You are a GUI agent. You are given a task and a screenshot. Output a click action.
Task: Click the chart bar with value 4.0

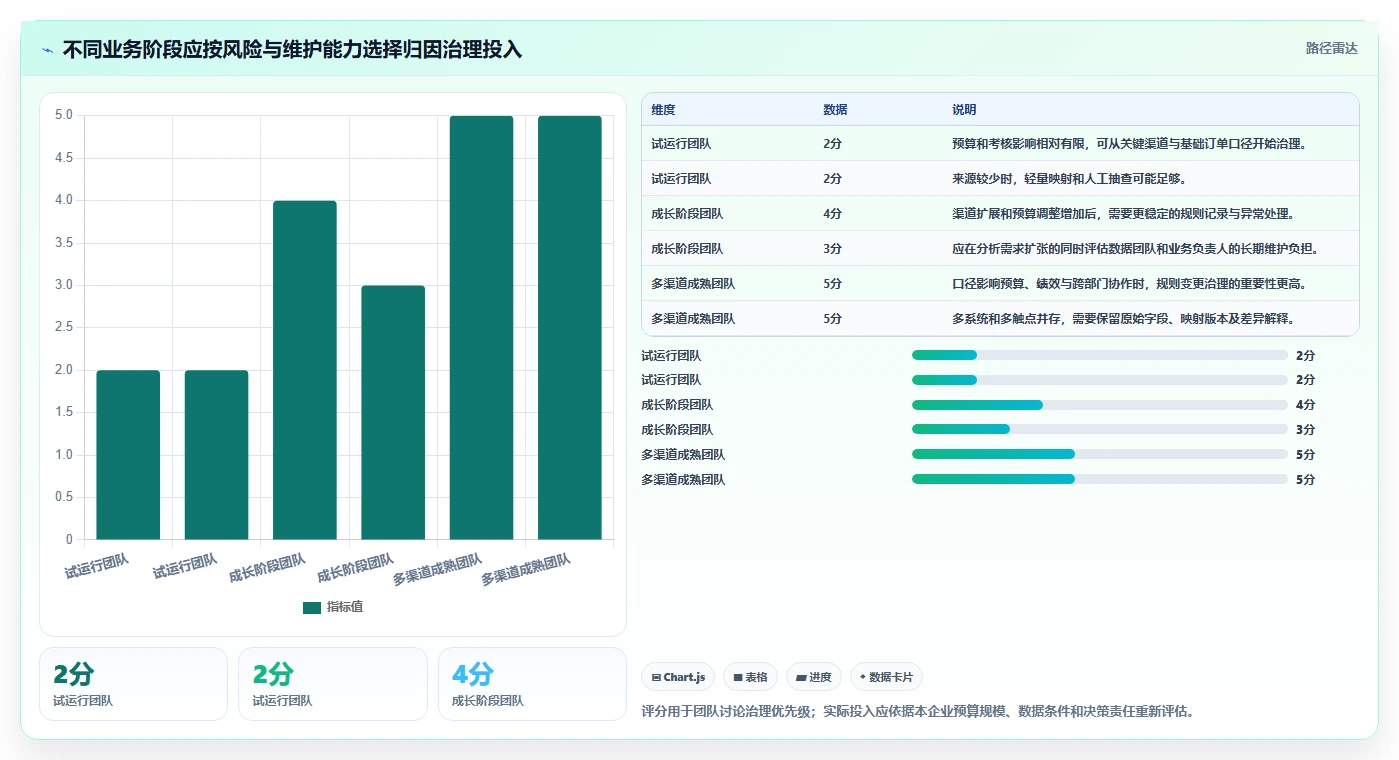click(x=305, y=370)
